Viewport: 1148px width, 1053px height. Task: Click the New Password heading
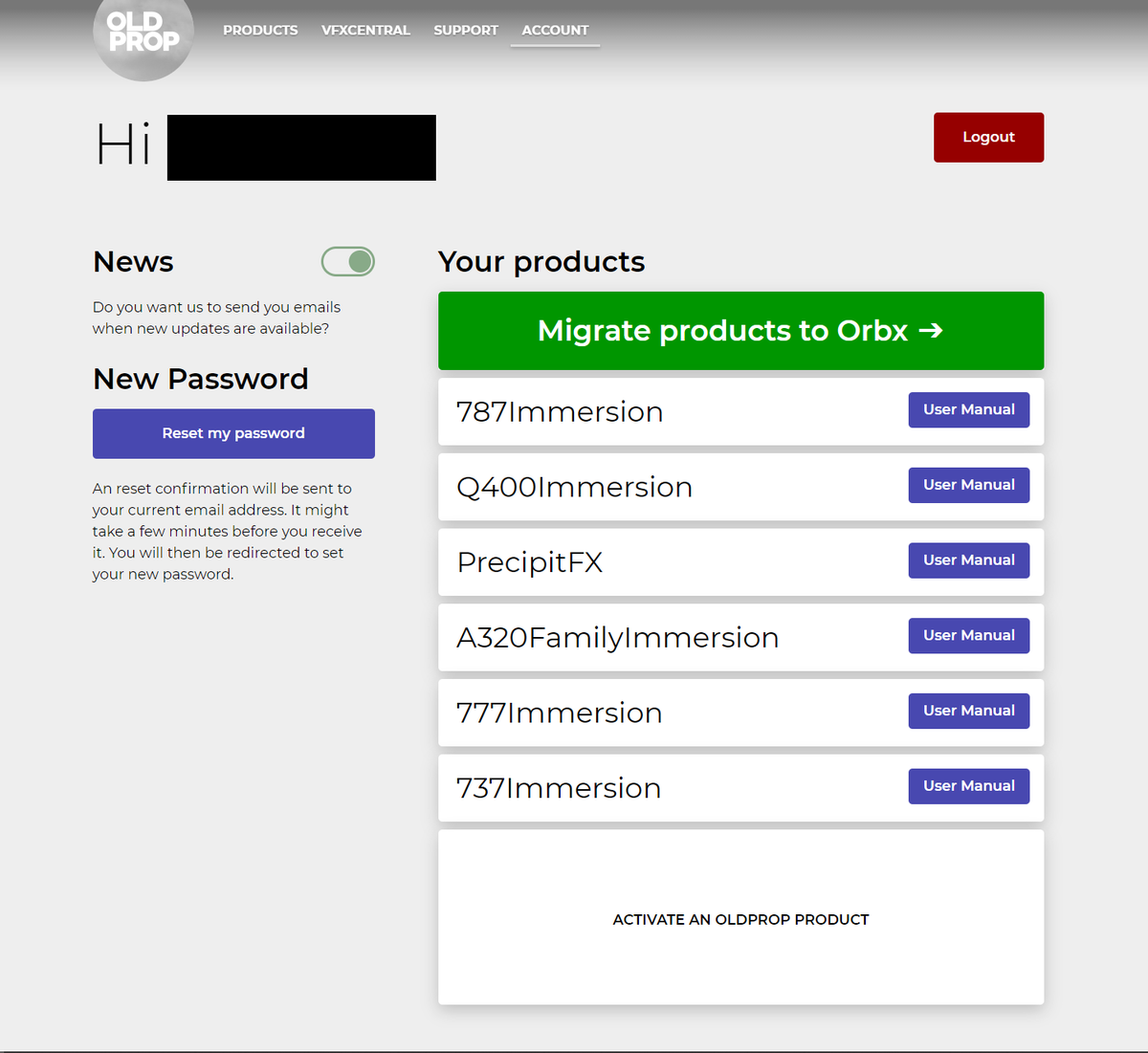(201, 380)
